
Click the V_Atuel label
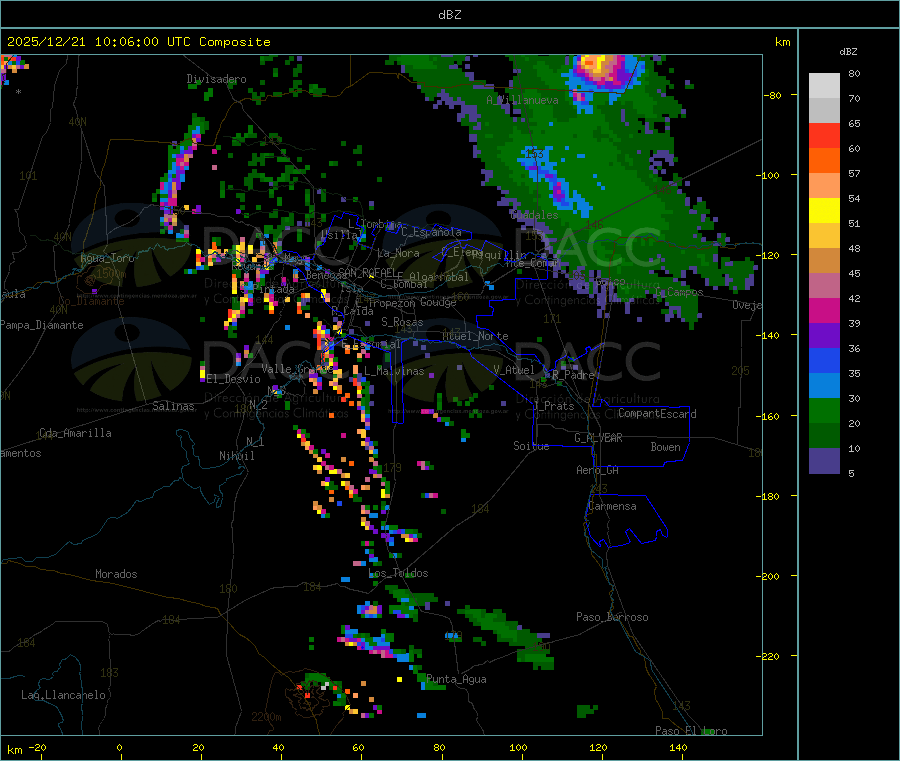[x=514, y=370]
